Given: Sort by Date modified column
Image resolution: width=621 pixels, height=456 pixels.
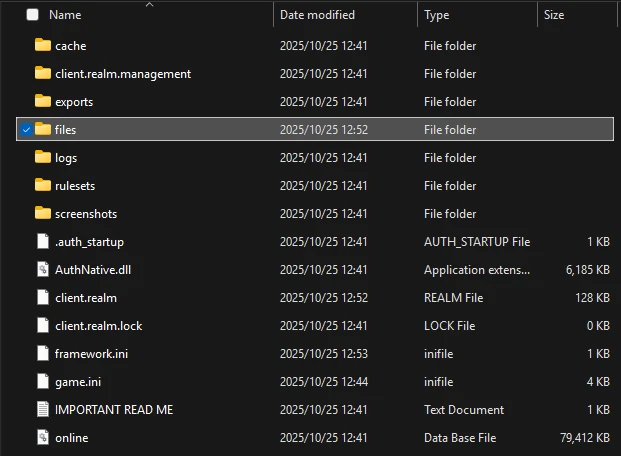Looking at the screenshot, I should [317, 15].
